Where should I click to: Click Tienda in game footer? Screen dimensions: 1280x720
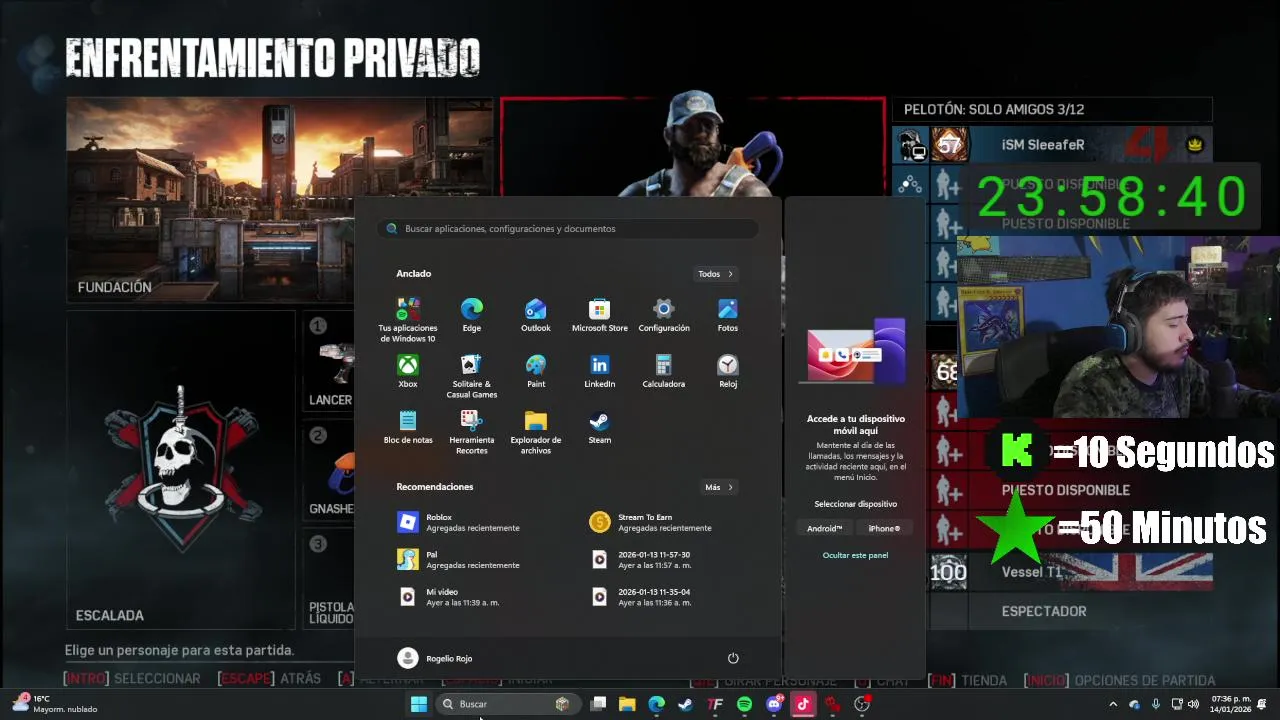coord(968,680)
